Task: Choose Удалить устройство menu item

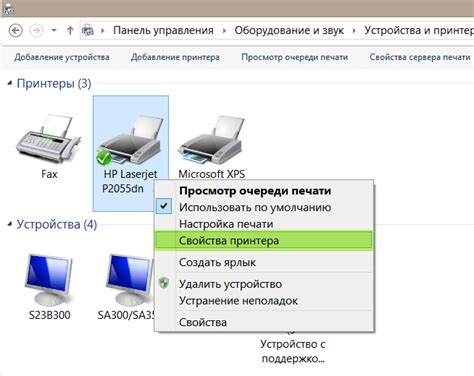Action: (264, 284)
